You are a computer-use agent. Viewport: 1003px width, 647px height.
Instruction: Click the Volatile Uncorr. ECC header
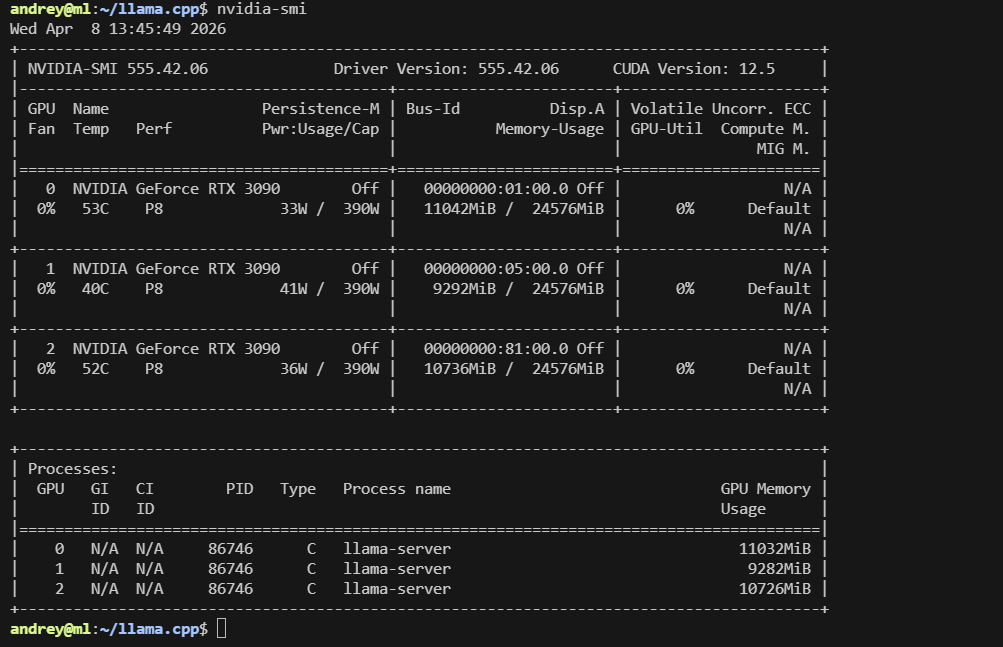click(720, 109)
